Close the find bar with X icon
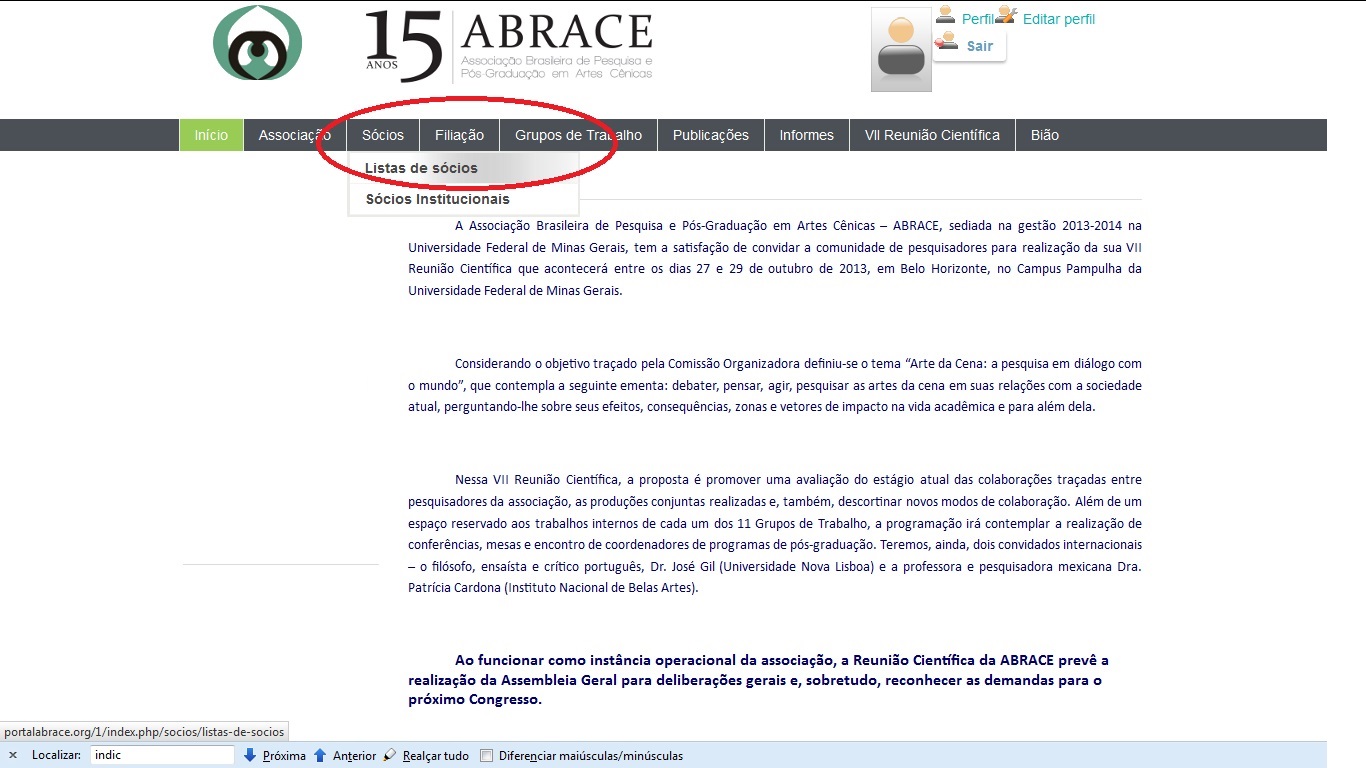The width and height of the screenshot is (1366, 768). (13, 755)
